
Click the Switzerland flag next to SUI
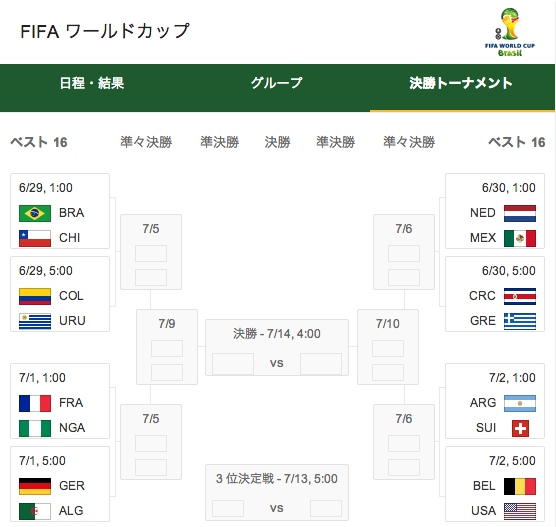tap(520, 428)
